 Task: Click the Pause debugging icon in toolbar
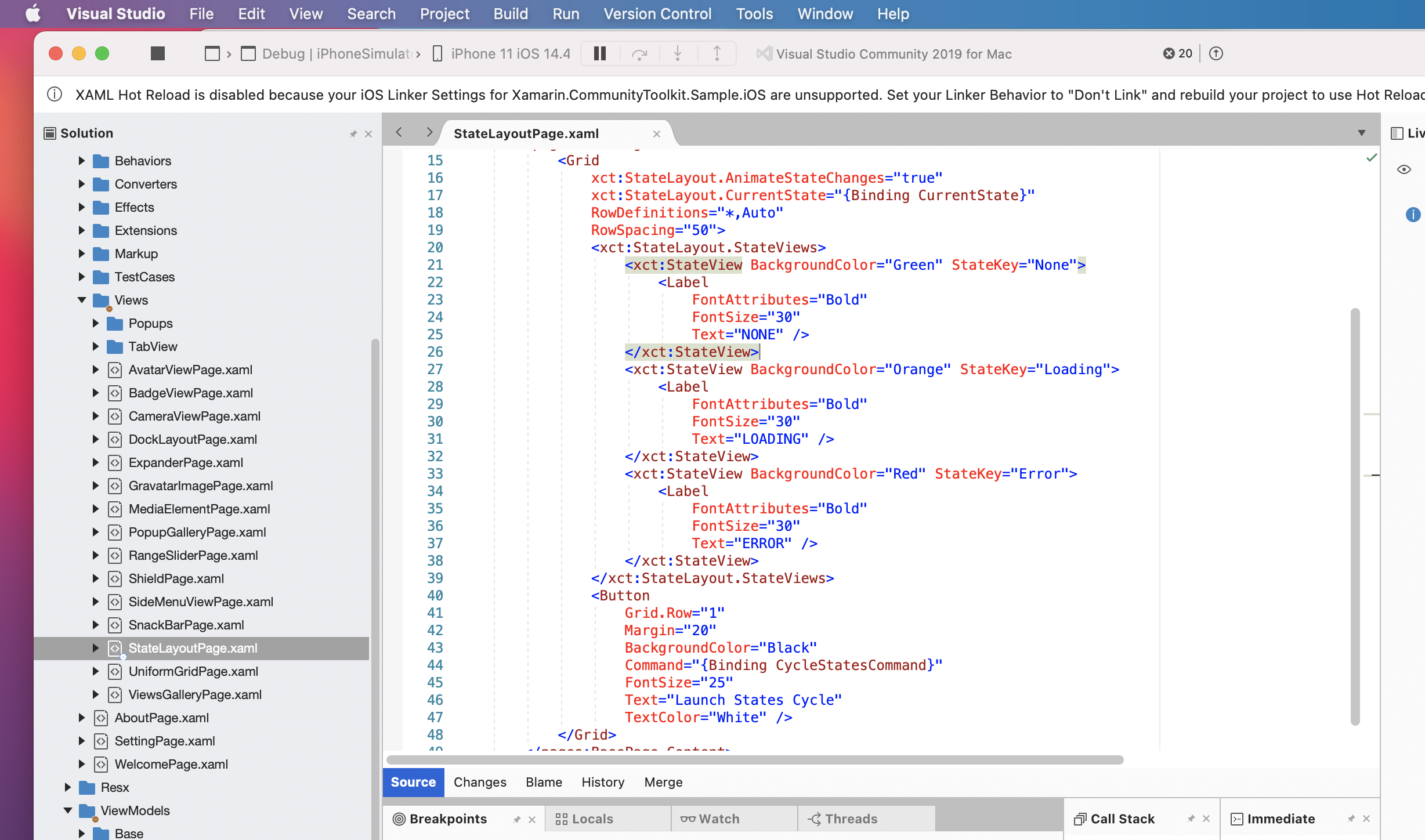pyautogui.click(x=599, y=53)
